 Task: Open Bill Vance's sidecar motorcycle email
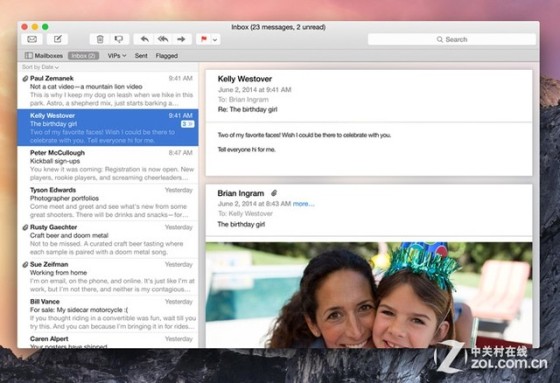point(108,313)
